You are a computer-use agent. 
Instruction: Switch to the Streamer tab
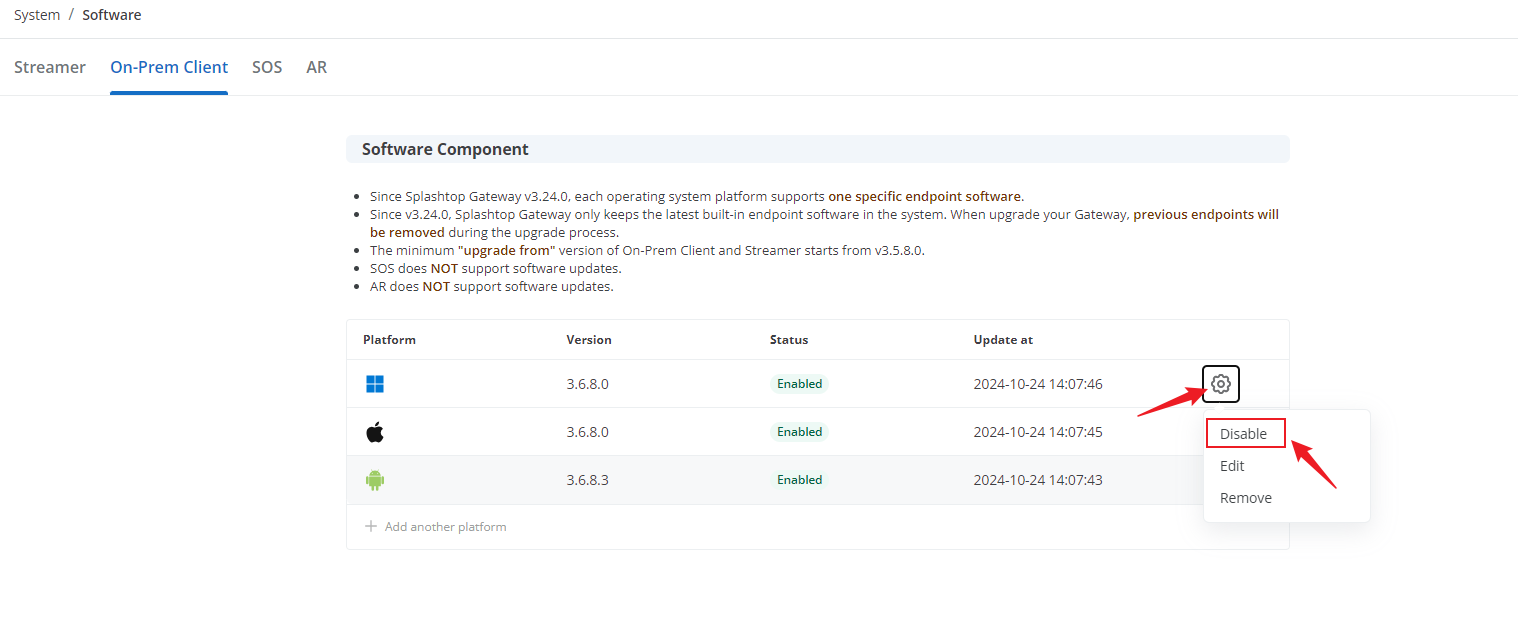click(x=50, y=67)
